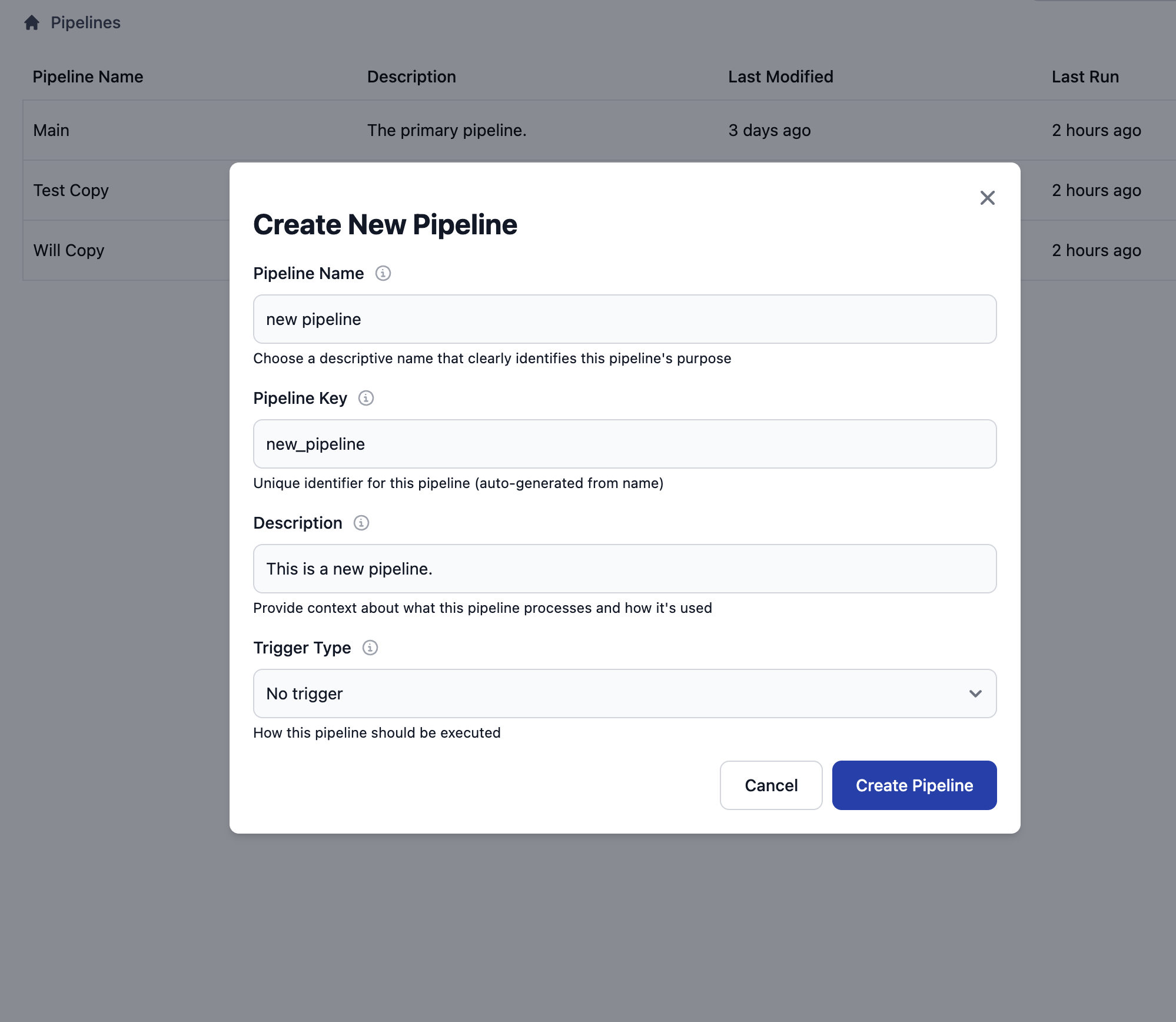Viewport: 1176px width, 1022px height.
Task: Click the Pipeline Name input field
Action: pos(624,318)
